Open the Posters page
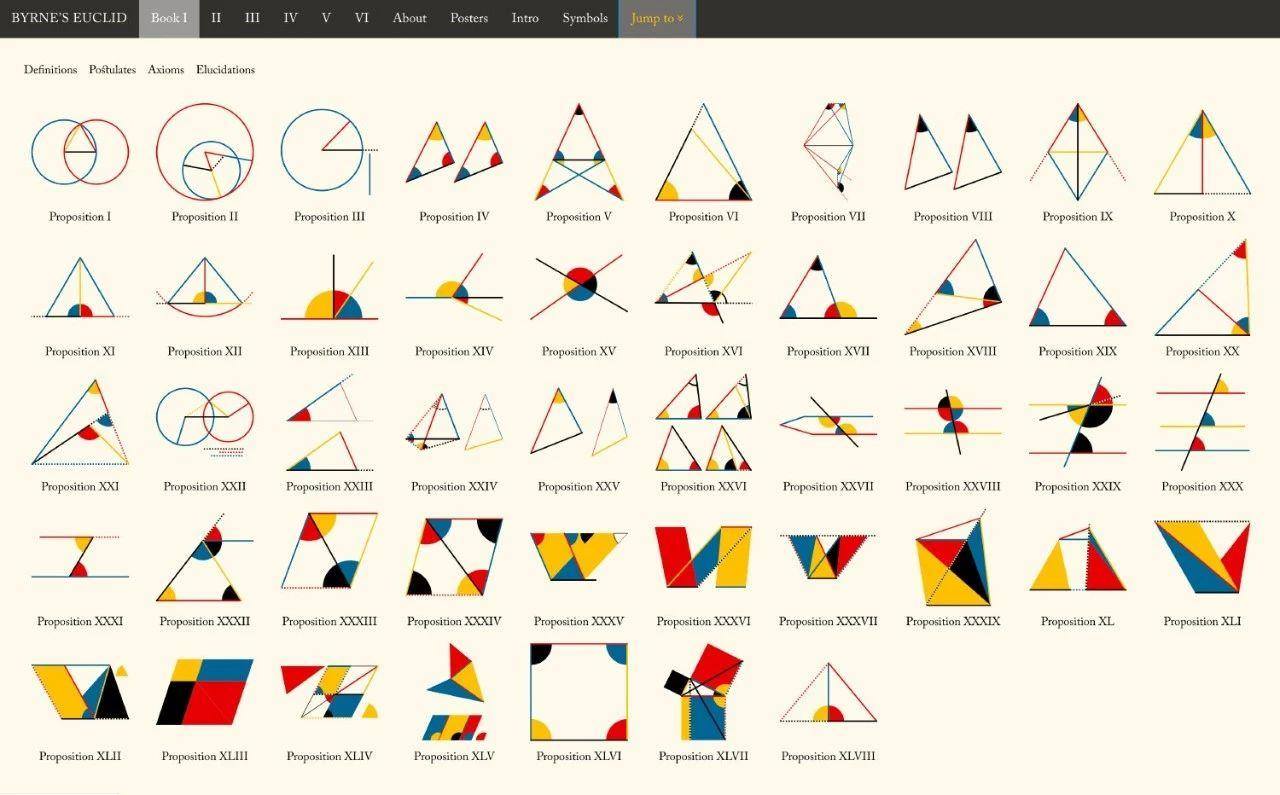 [x=469, y=18]
